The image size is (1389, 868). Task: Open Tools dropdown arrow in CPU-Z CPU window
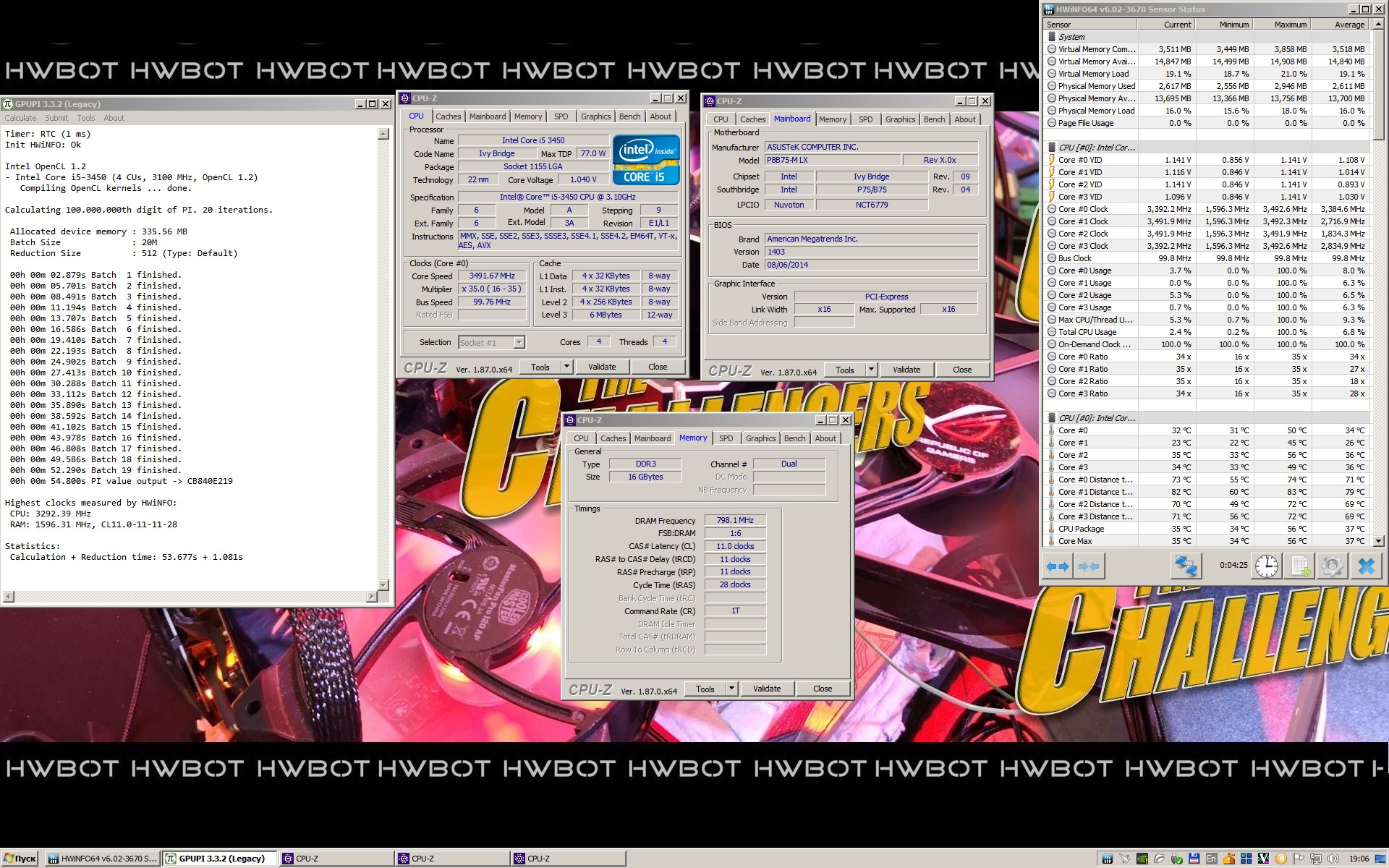coord(567,367)
